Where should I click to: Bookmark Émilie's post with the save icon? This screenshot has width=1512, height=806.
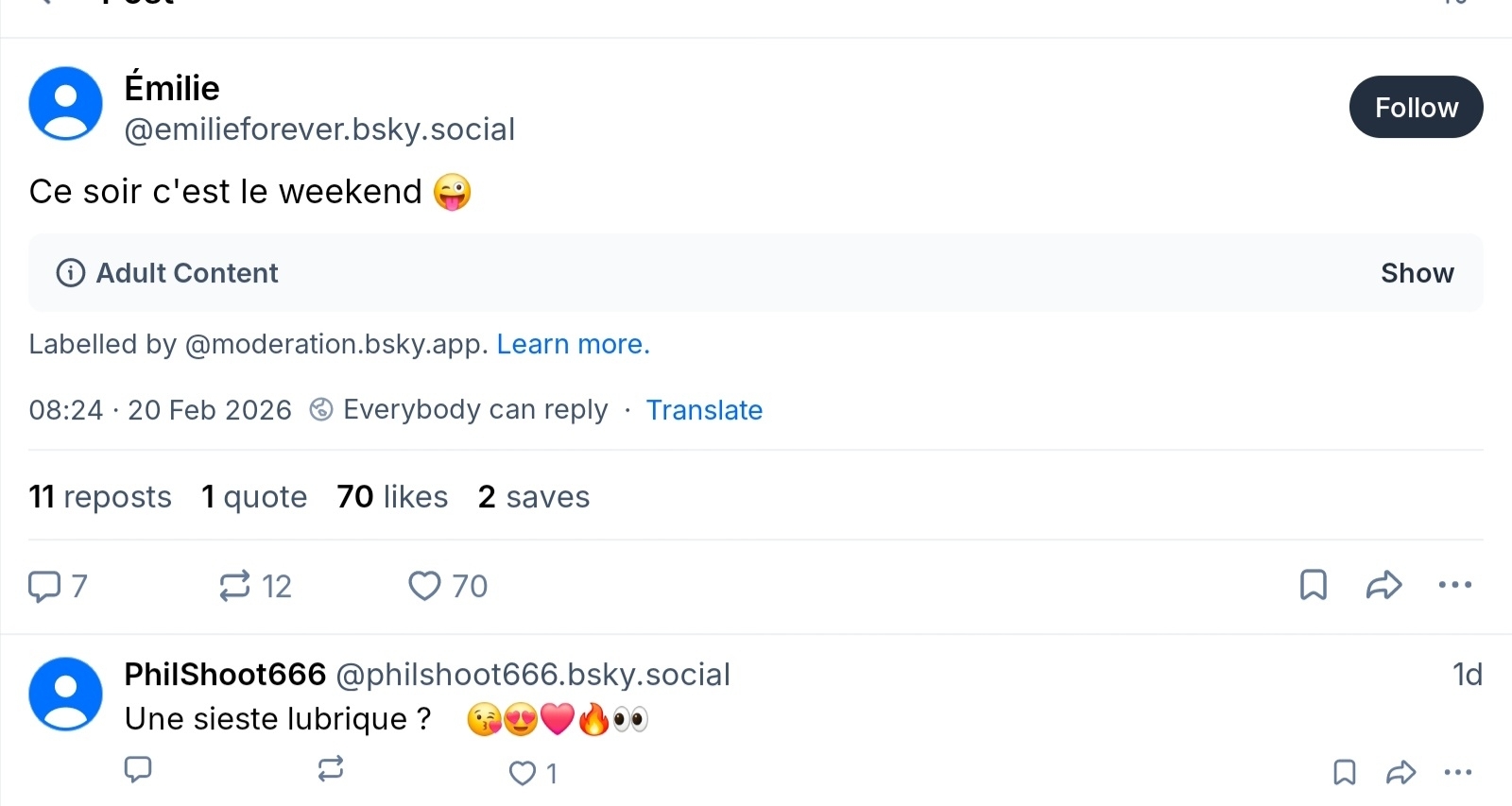1314,585
